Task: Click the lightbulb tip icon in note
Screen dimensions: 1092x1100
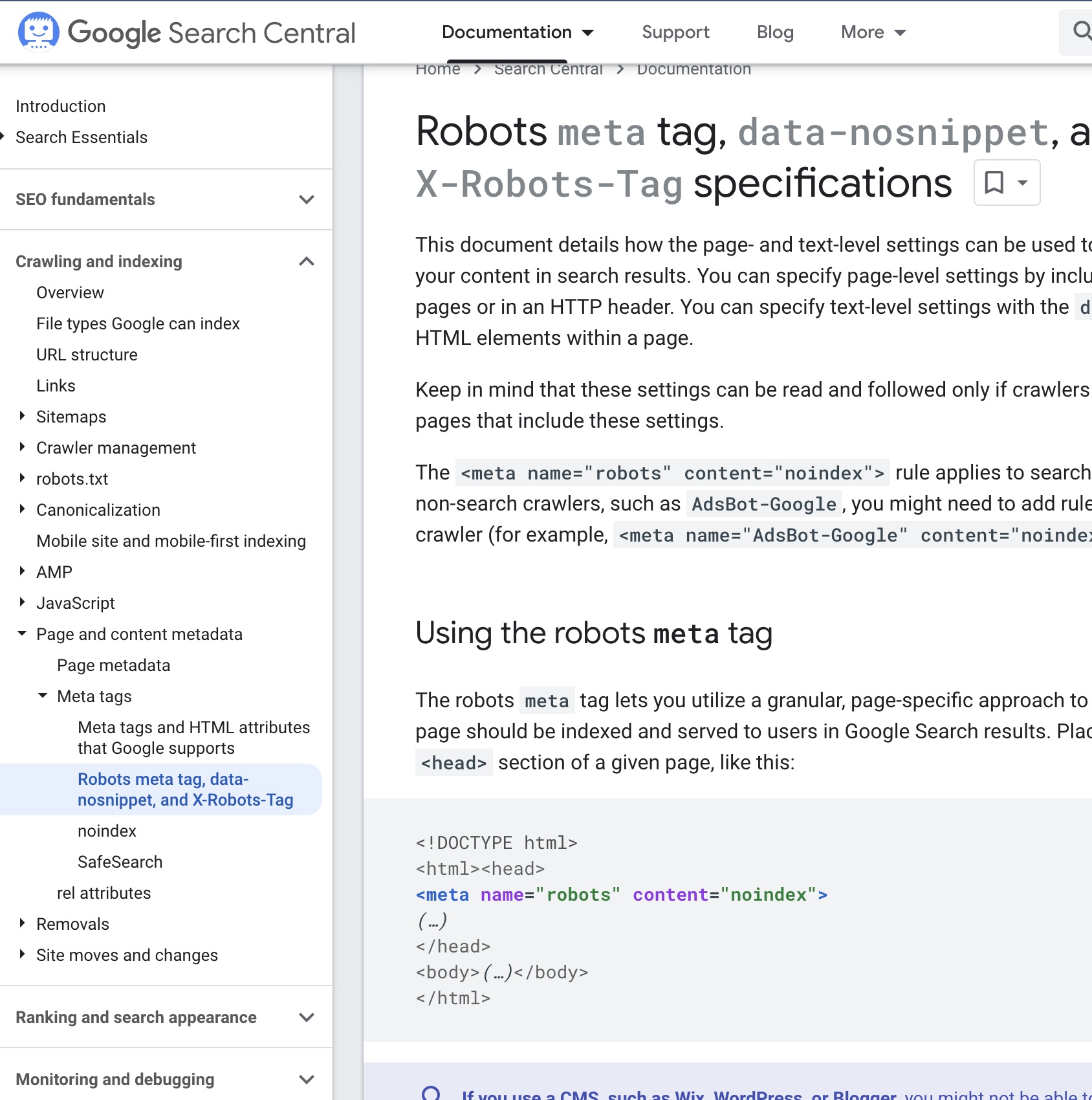Action: click(x=431, y=1094)
